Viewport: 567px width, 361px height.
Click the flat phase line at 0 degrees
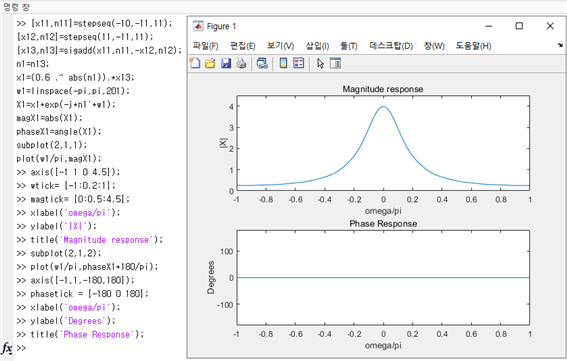click(x=383, y=277)
